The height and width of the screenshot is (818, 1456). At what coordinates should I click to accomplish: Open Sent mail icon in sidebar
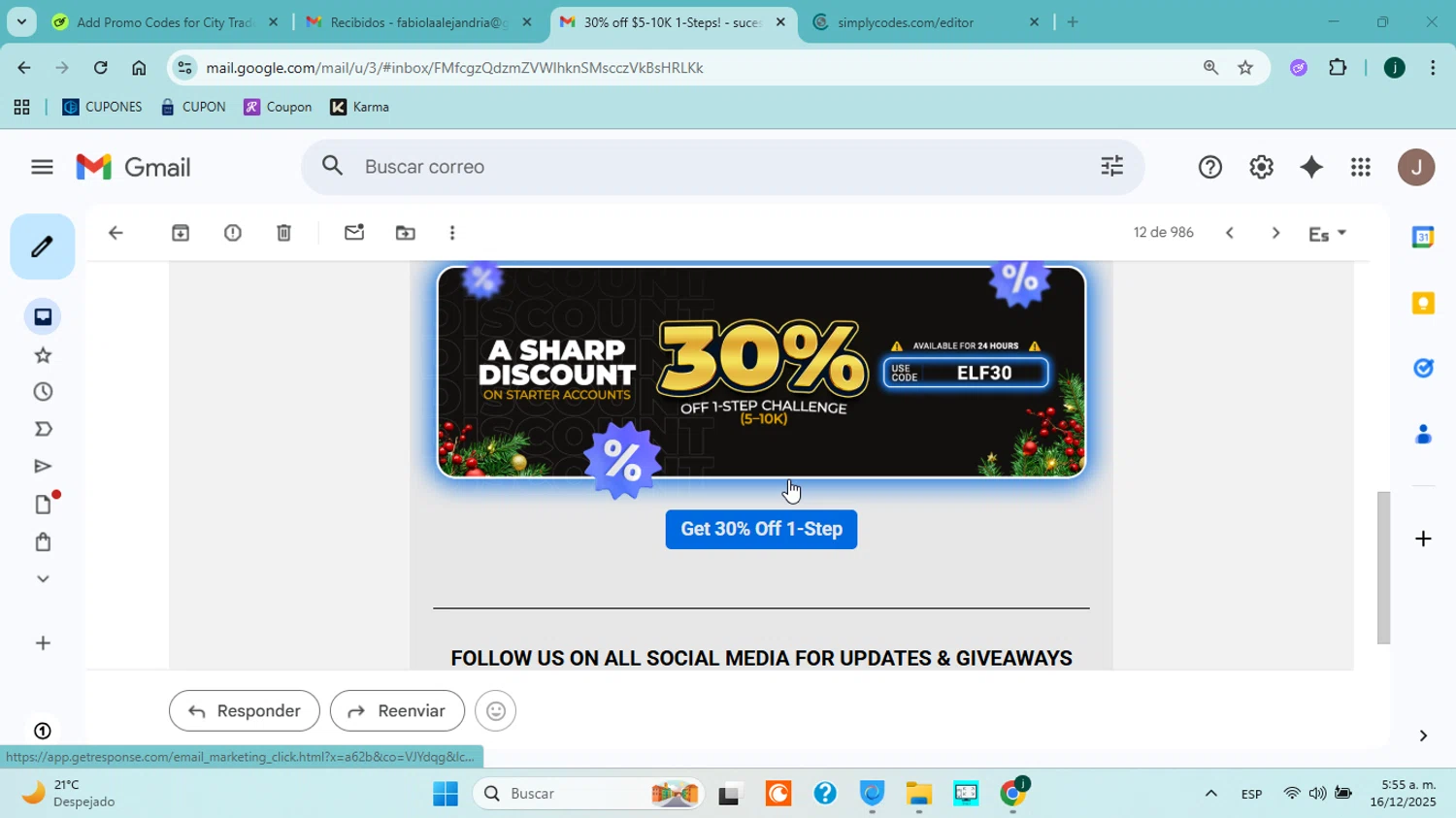pyautogui.click(x=43, y=467)
